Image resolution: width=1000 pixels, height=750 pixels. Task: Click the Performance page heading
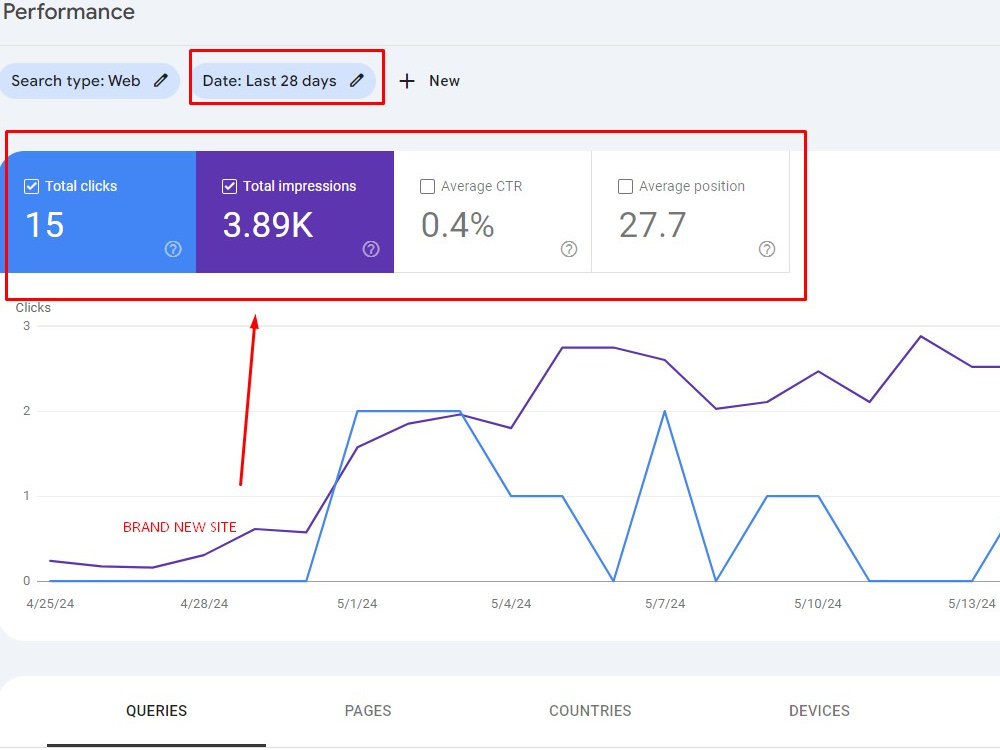[x=69, y=11]
